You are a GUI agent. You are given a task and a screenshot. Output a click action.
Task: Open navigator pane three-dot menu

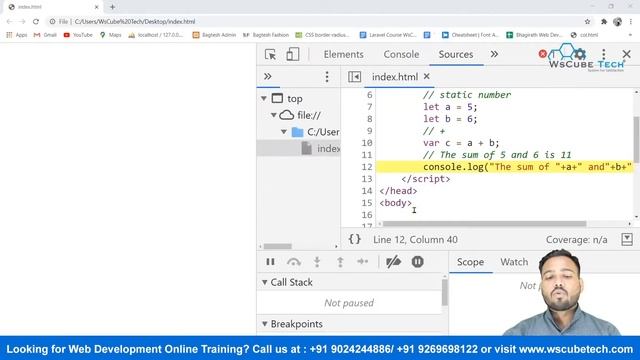pyautogui.click(x=327, y=76)
